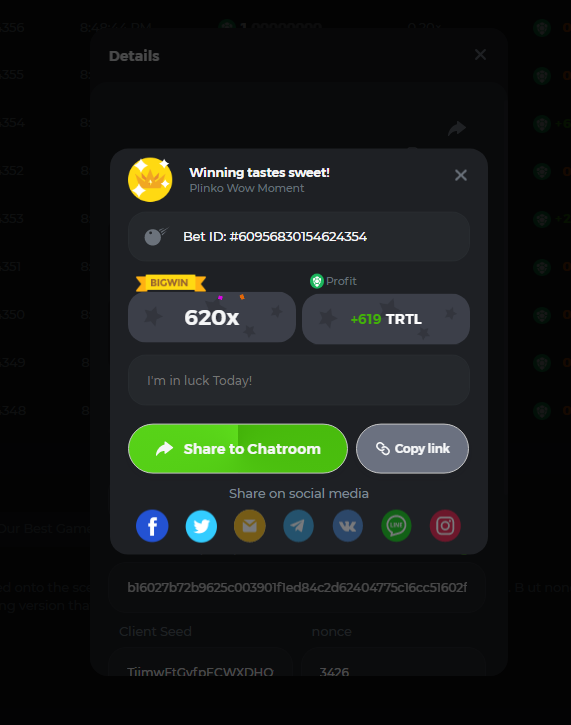This screenshot has width=571, height=725.
Task: Share win on Telegram
Action: (298, 526)
